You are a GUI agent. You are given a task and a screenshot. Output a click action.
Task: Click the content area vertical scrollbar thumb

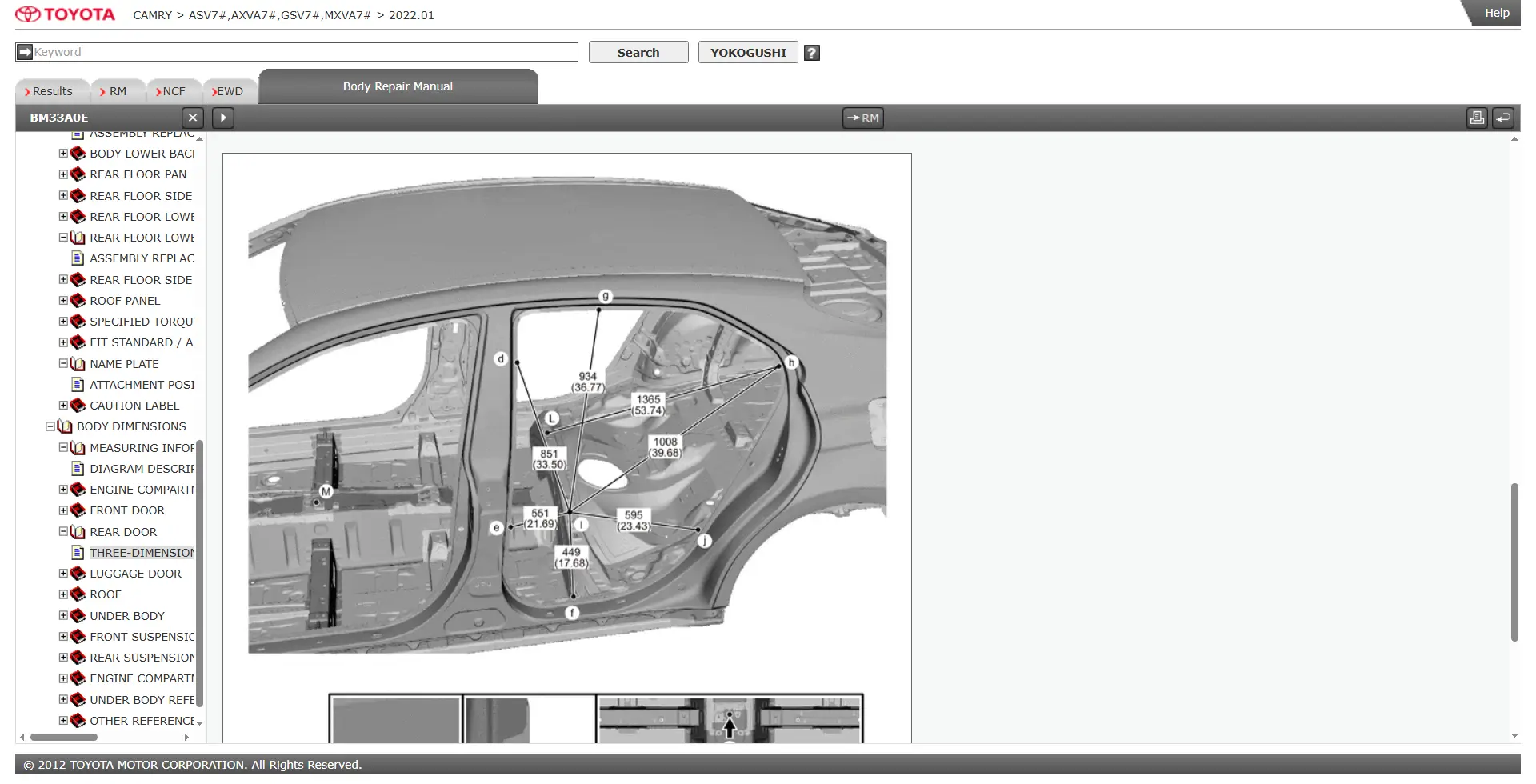coord(1514,562)
